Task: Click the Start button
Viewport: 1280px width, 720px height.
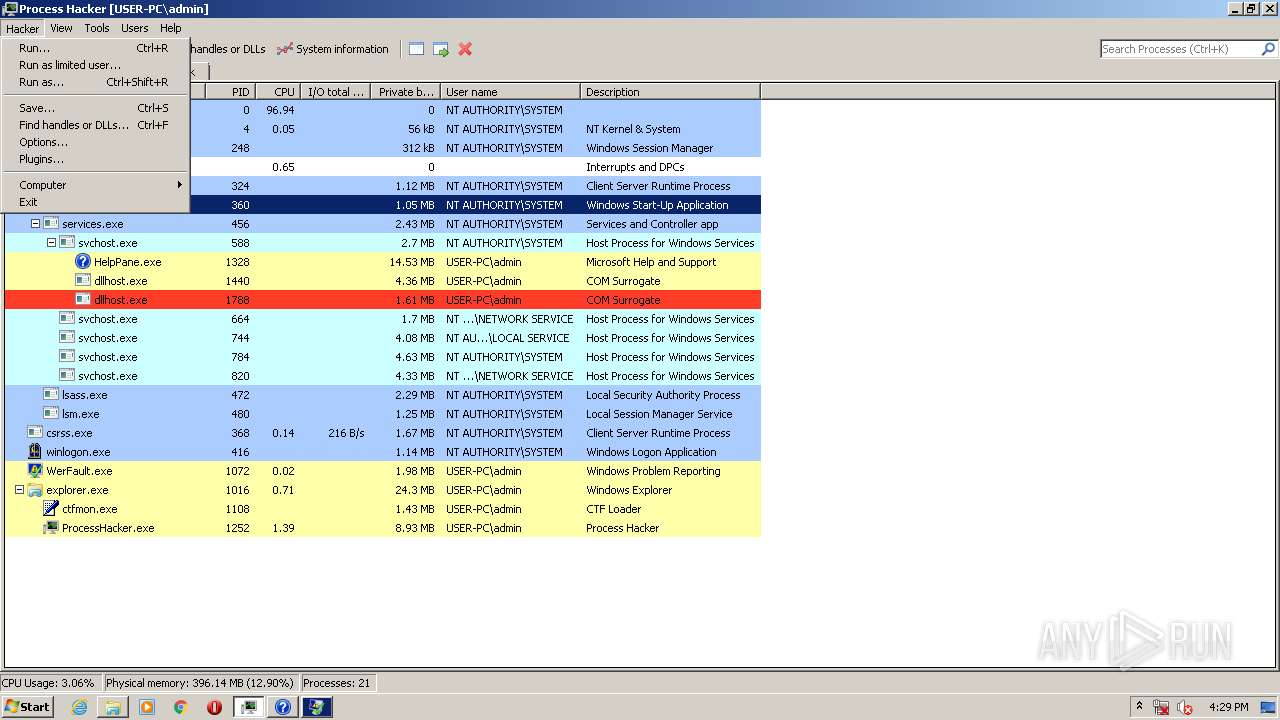Action: pos(28,707)
